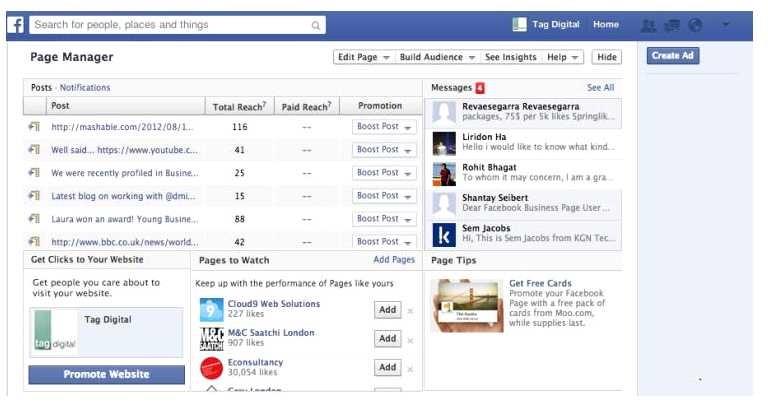Open message from Rohit Bhagat

[x=523, y=173]
